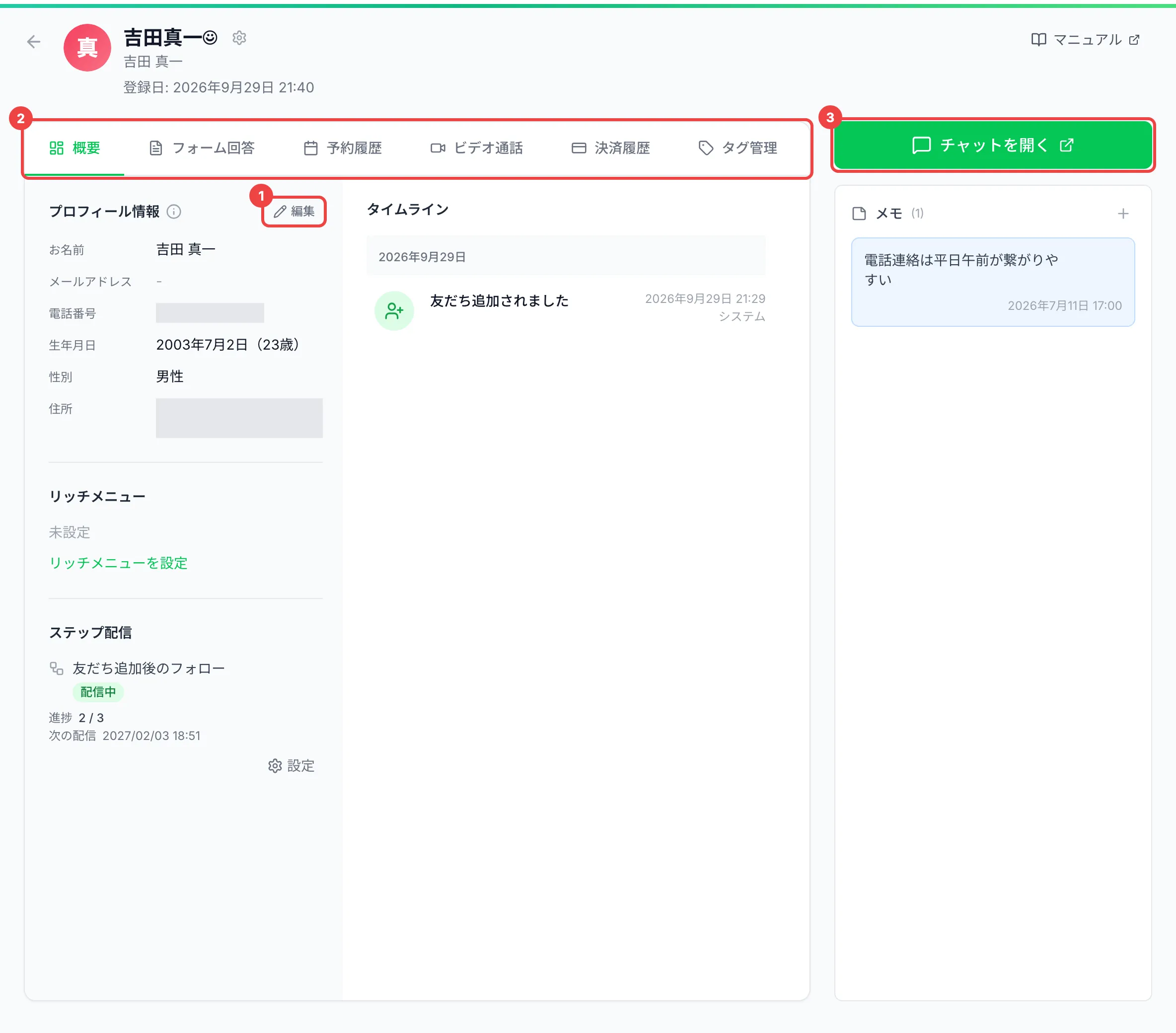Click the 編集 profile edit button
The image size is (1176, 1033).
pyautogui.click(x=294, y=212)
